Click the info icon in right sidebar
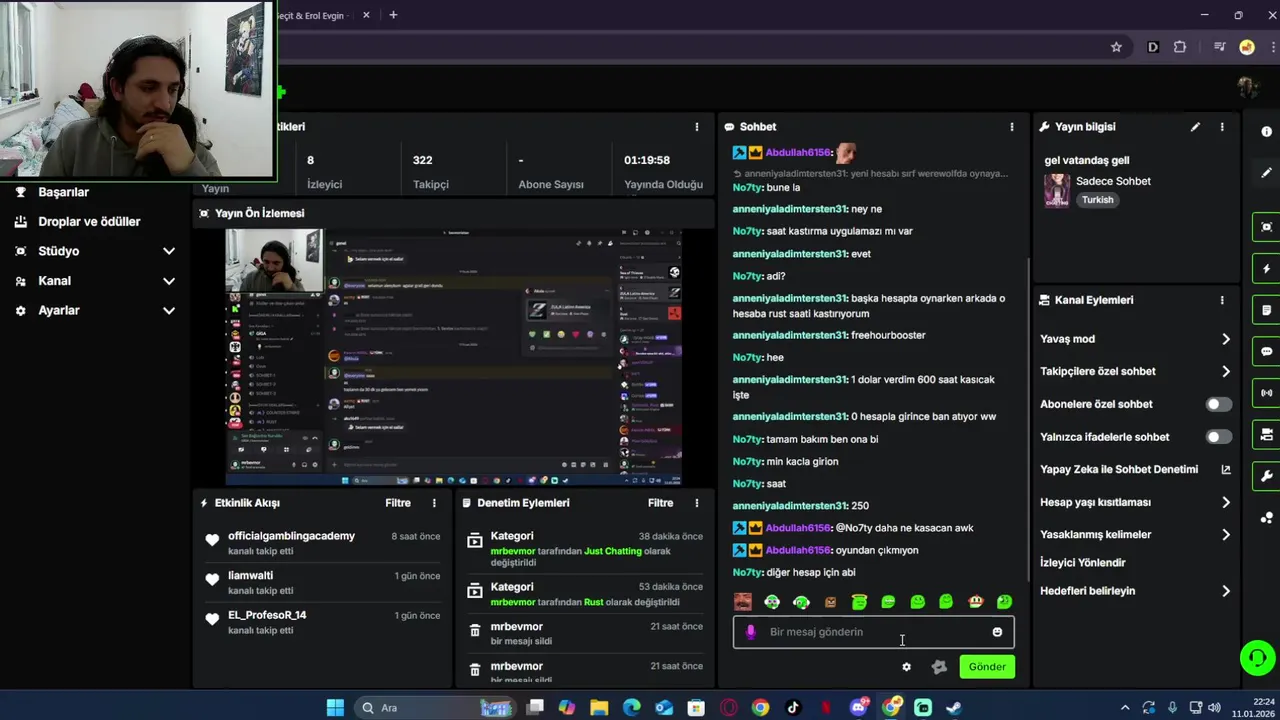The width and height of the screenshot is (1280, 720). [x=1266, y=132]
